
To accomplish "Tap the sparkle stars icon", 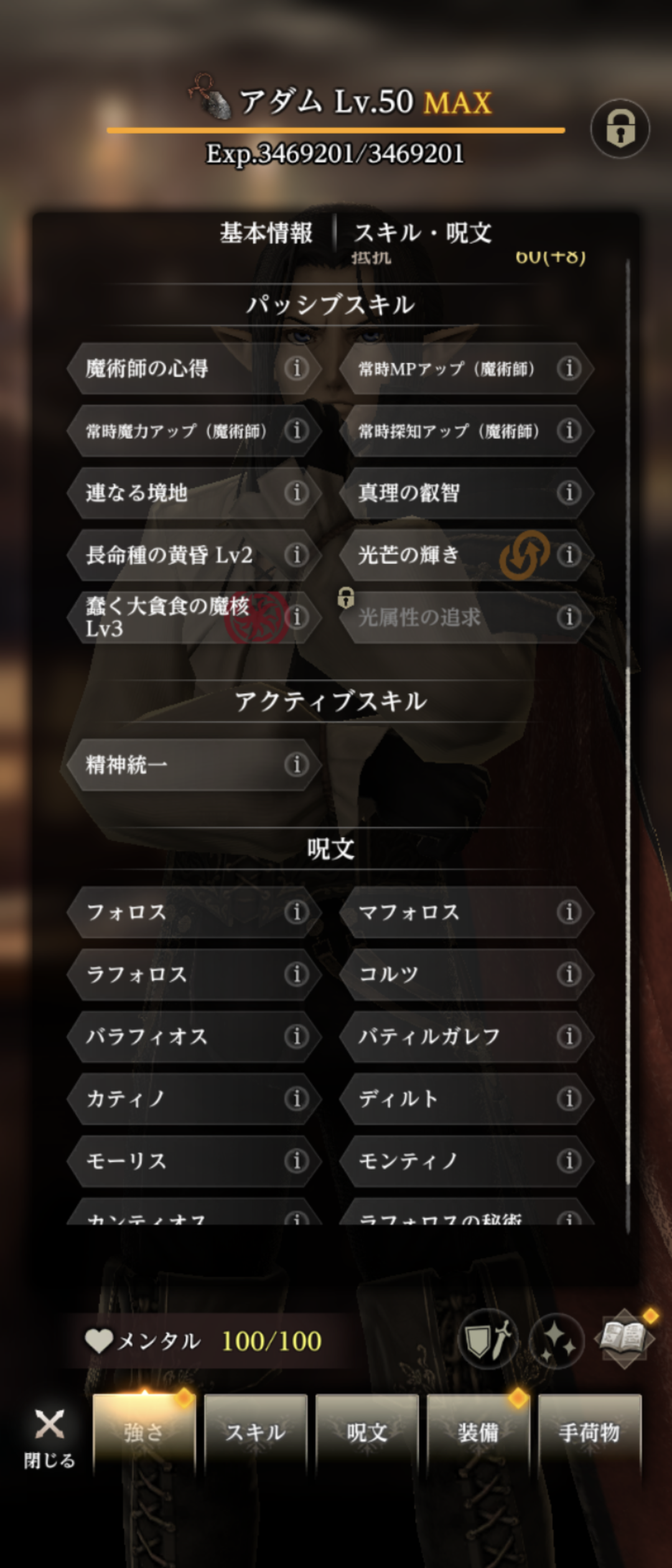I will coord(557,1340).
